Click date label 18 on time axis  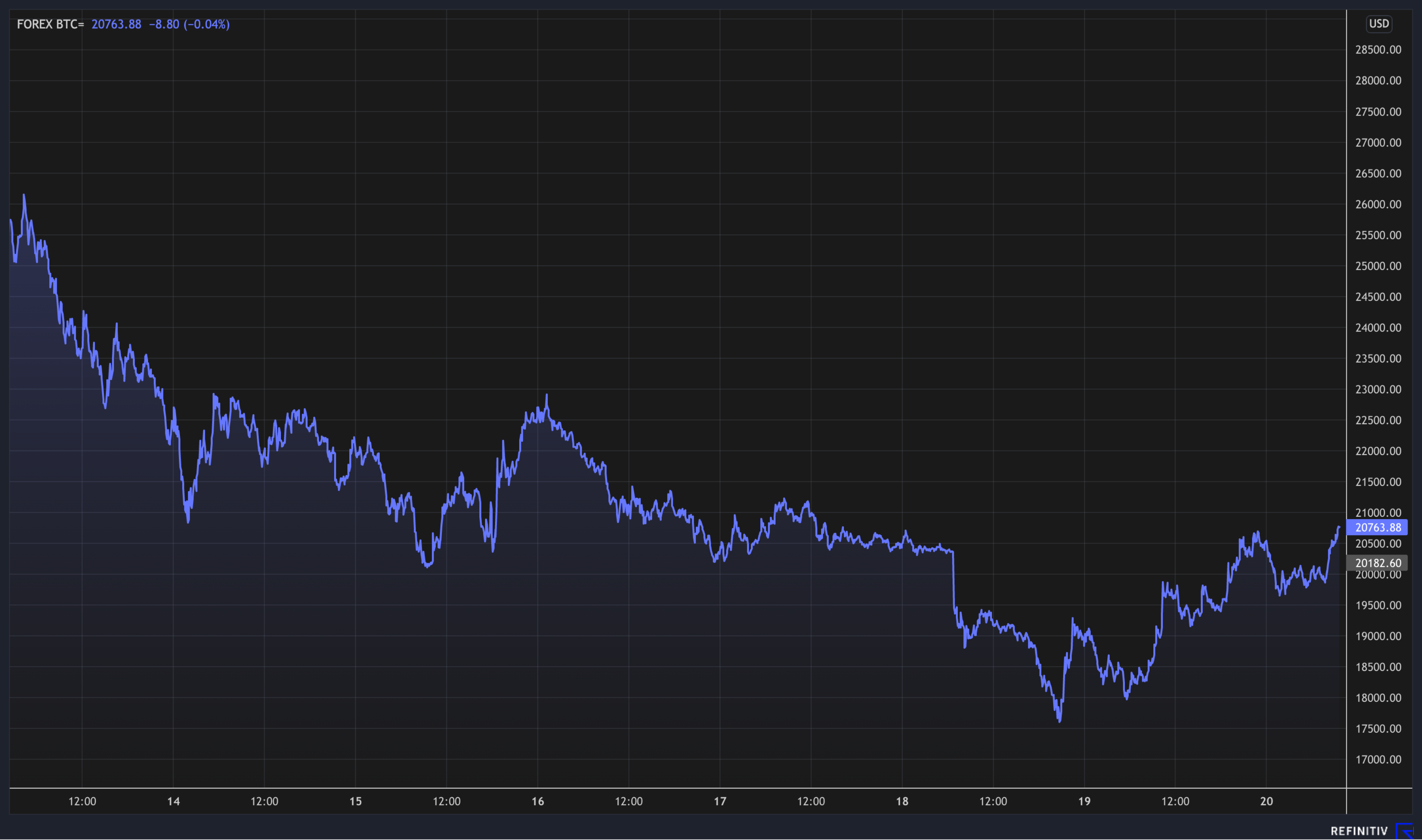point(902,801)
